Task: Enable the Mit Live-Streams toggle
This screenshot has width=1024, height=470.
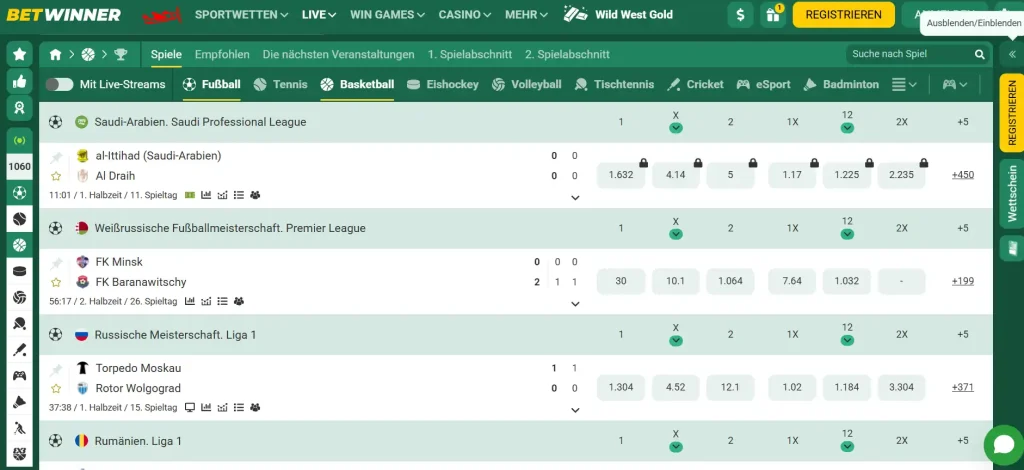Action: click(x=59, y=84)
